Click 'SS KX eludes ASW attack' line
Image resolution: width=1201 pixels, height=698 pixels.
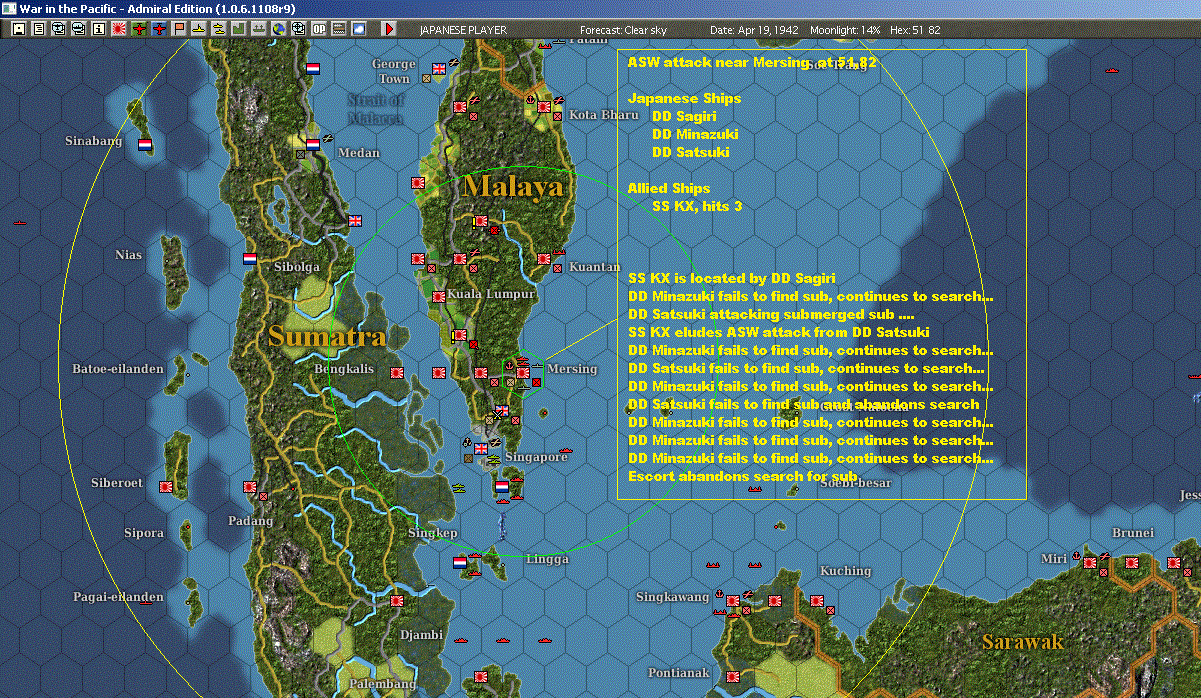tap(778, 332)
